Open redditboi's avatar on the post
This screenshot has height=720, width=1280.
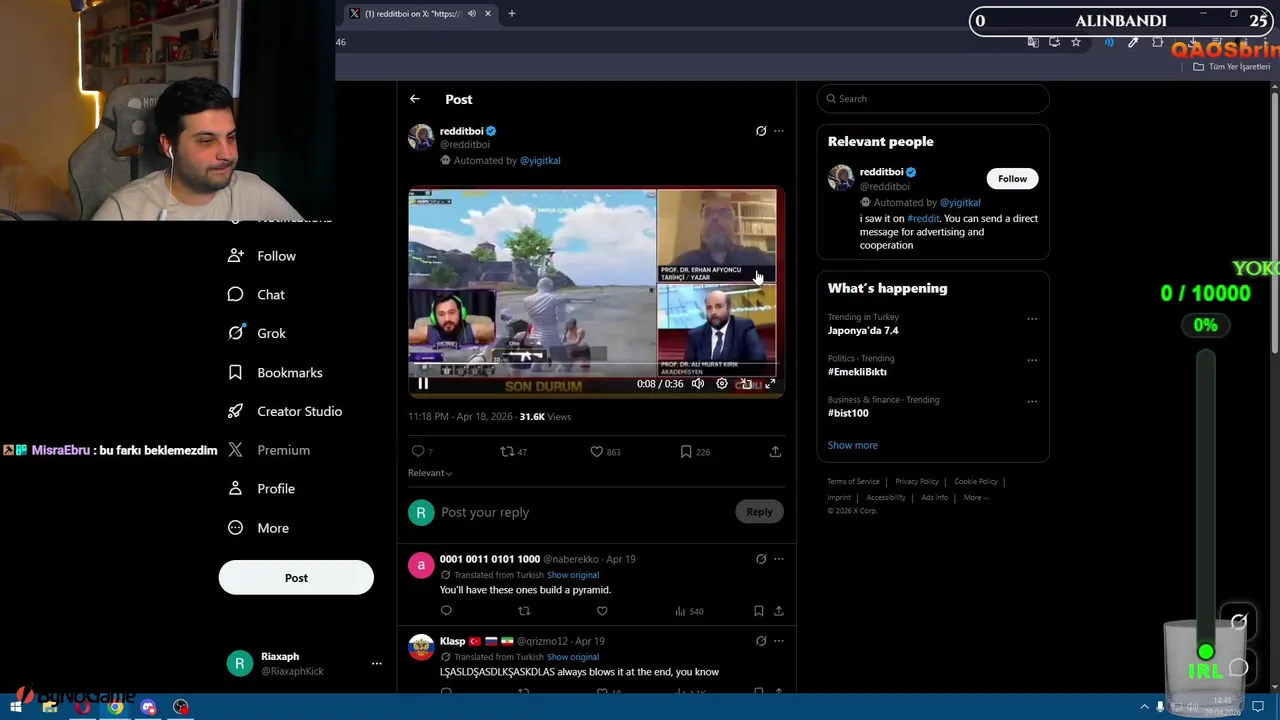(421, 137)
